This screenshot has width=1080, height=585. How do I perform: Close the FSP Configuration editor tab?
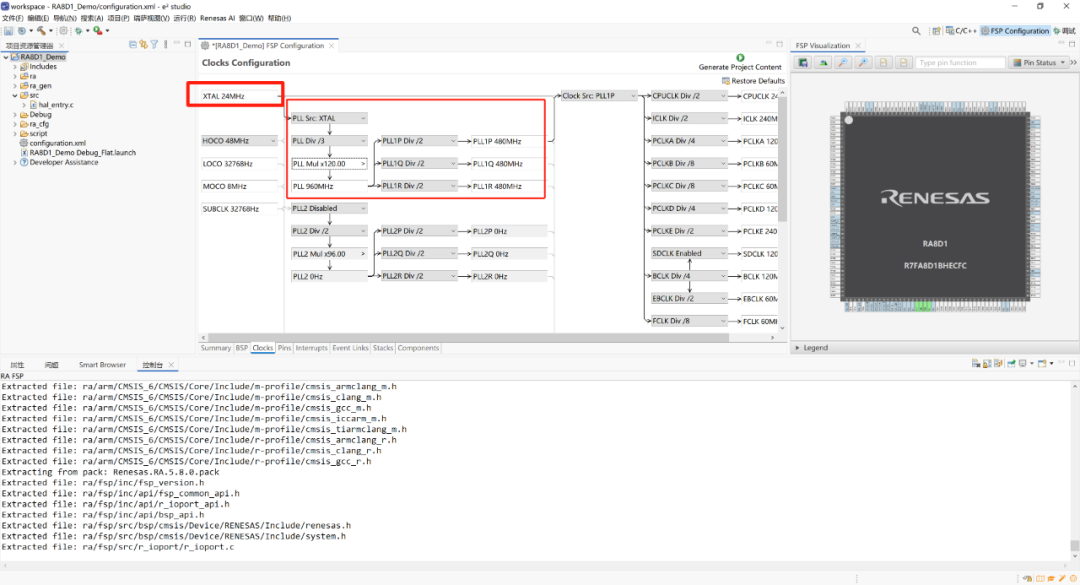[331, 45]
